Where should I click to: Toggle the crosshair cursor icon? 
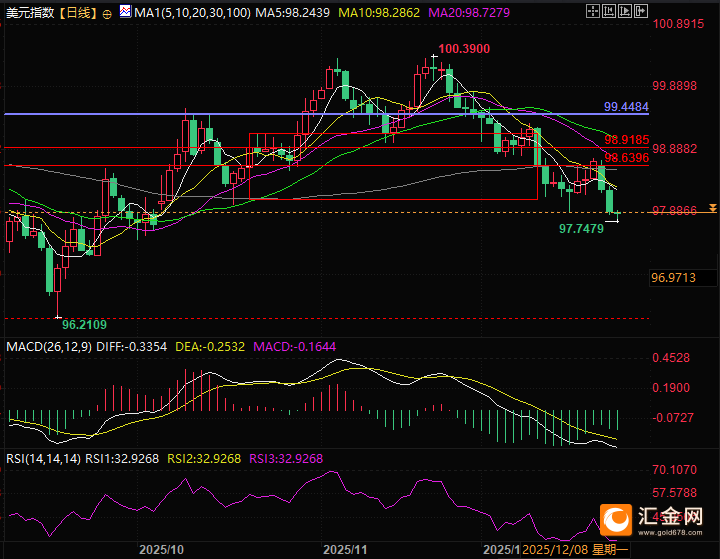tap(593, 11)
